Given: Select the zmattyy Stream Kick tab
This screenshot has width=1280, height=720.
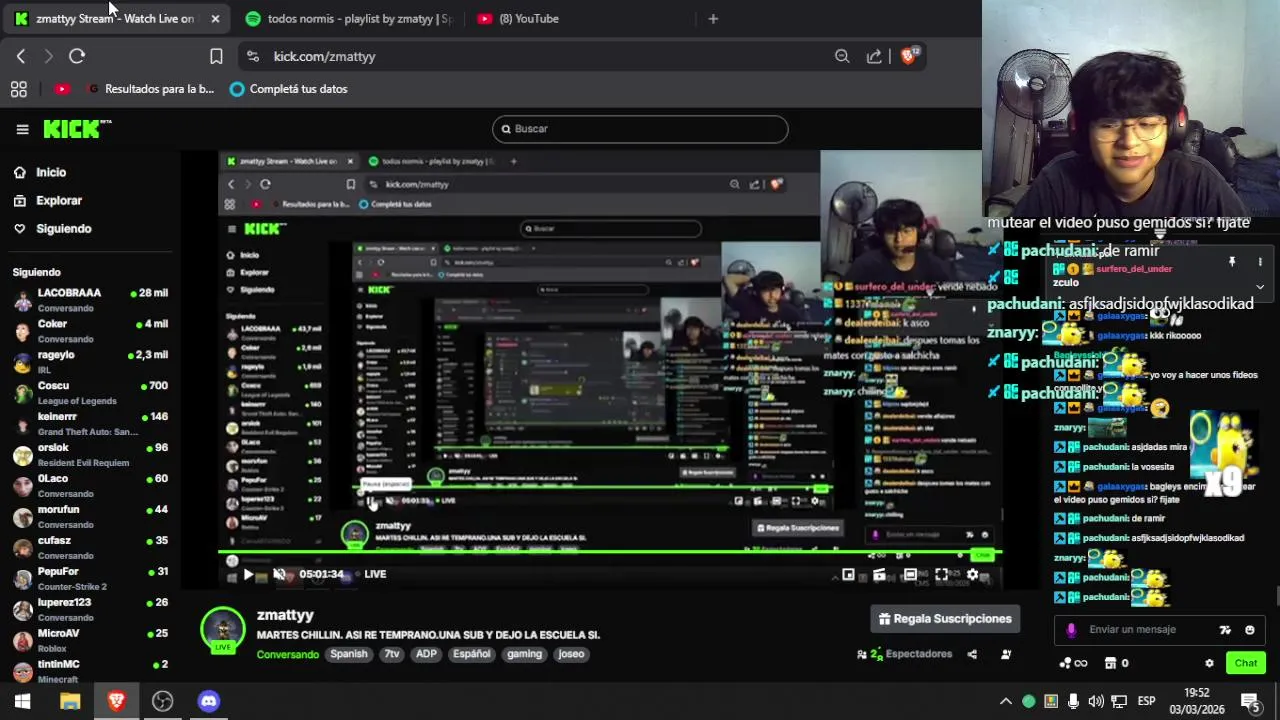Looking at the screenshot, I should [116, 19].
